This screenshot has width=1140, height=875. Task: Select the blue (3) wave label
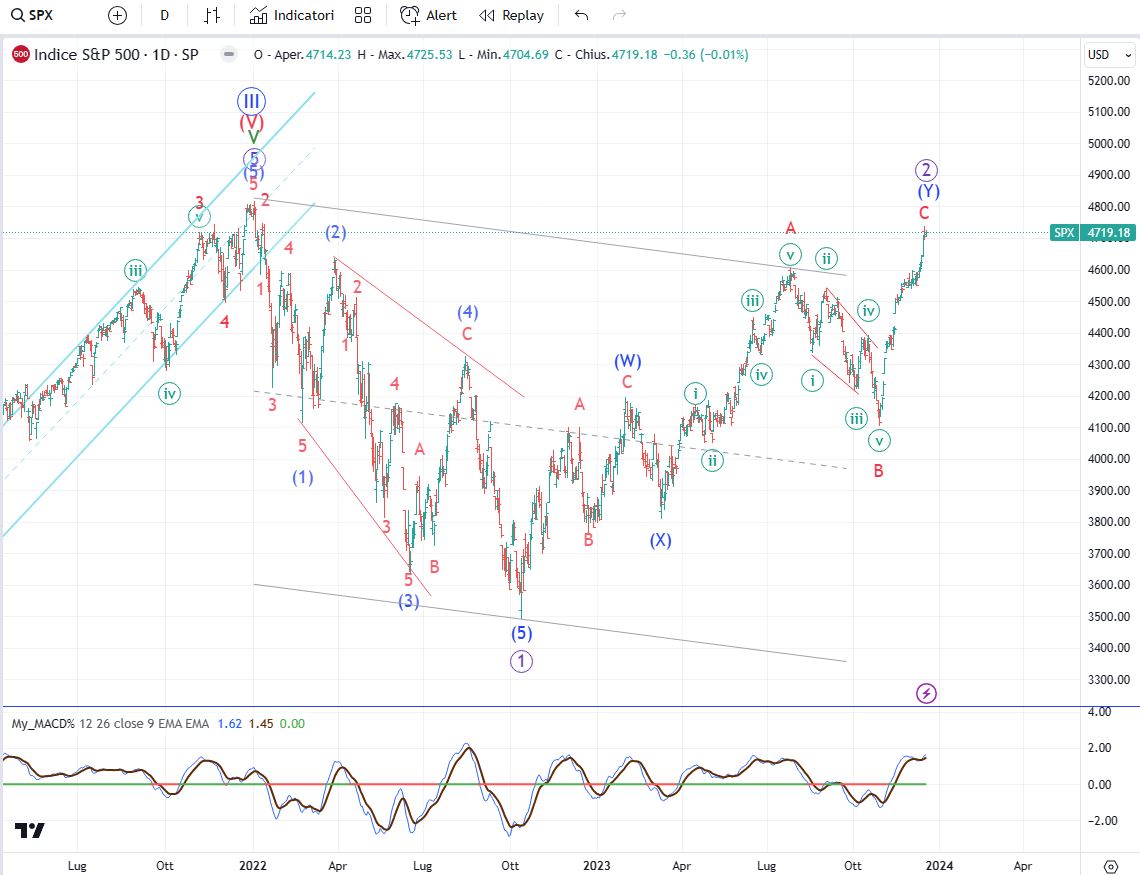(409, 601)
